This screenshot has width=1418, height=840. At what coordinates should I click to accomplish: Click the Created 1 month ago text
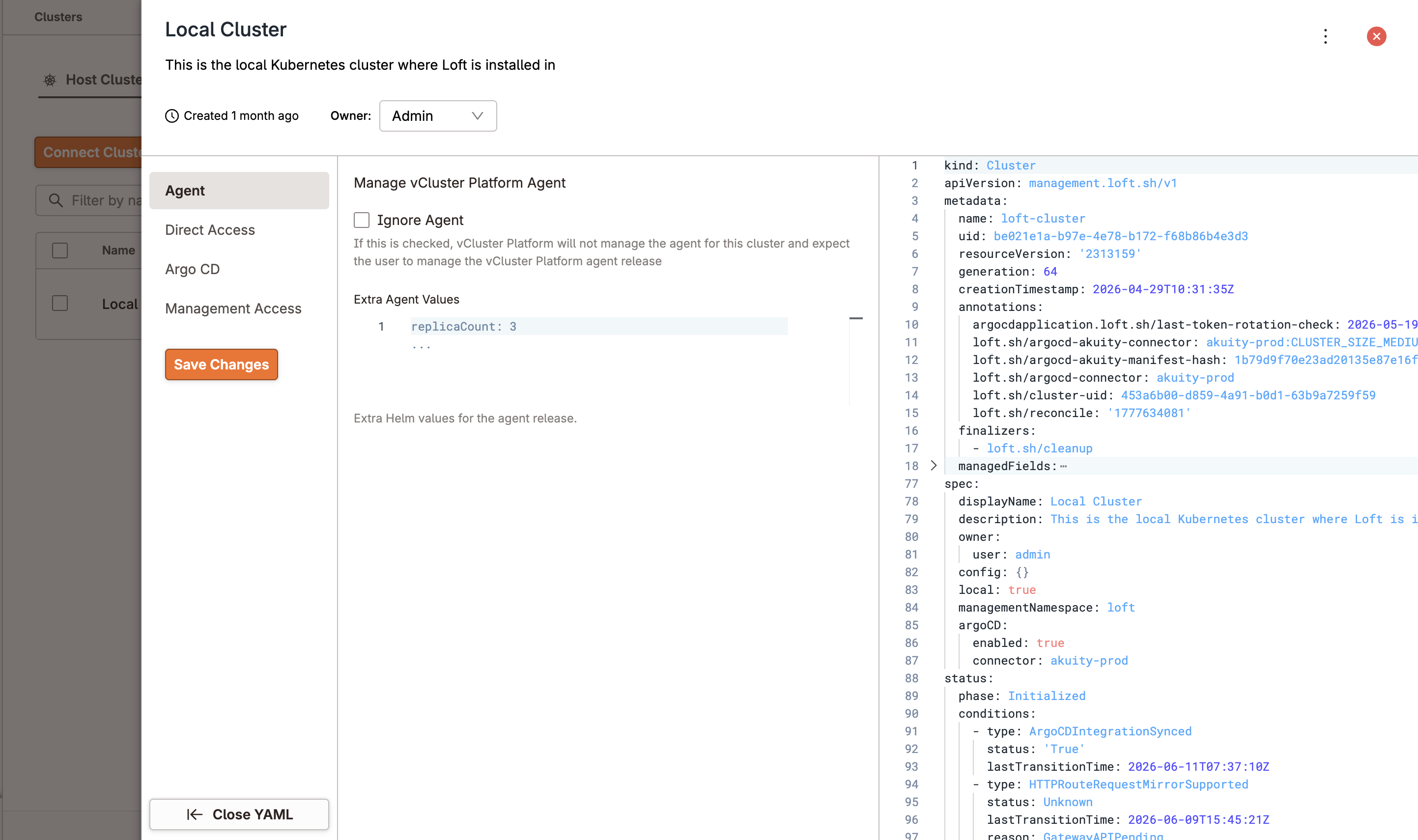[241, 116]
